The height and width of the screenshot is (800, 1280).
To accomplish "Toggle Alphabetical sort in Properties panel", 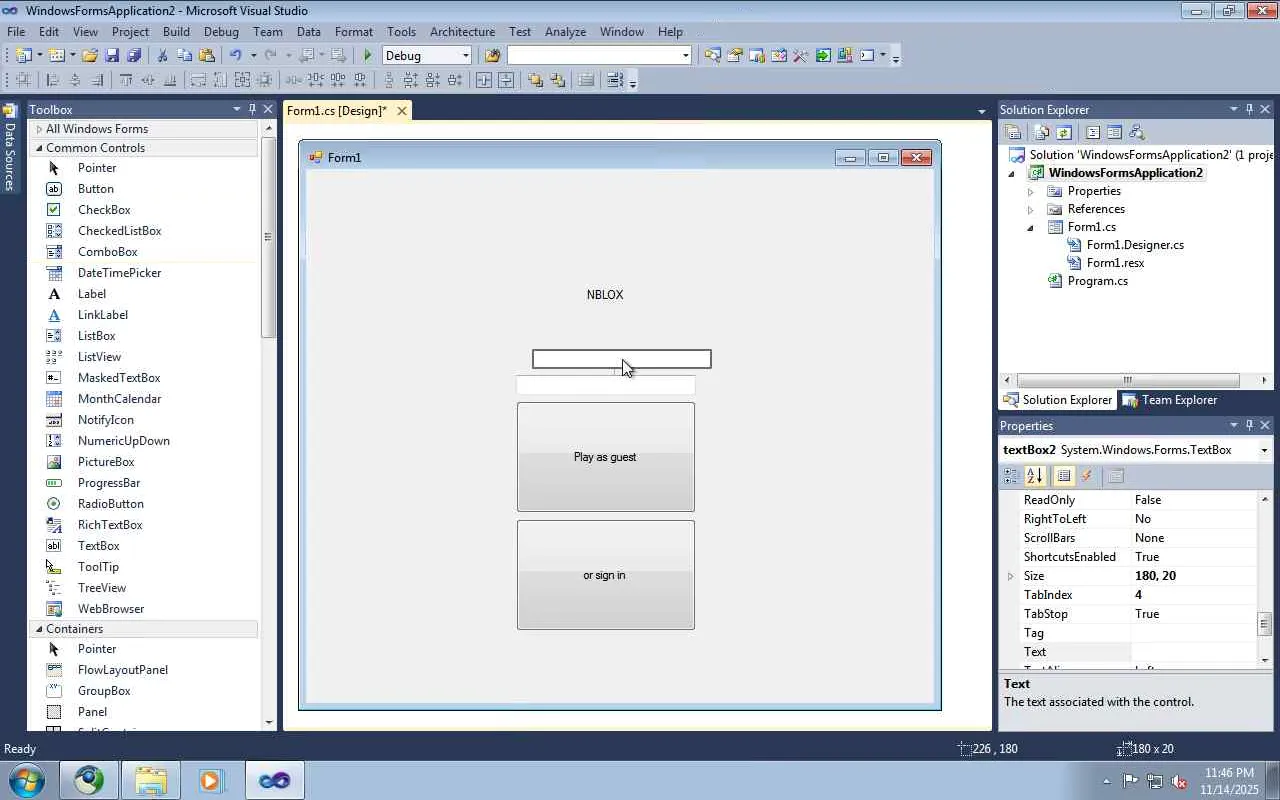I will click(x=1034, y=476).
